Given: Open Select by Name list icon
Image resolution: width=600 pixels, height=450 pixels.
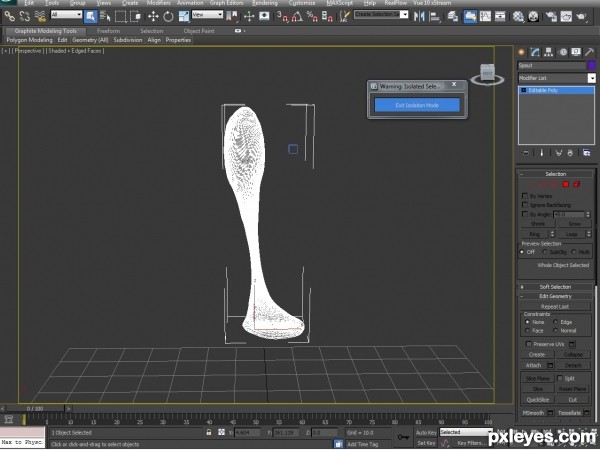Looking at the screenshot, I should click(105, 16).
